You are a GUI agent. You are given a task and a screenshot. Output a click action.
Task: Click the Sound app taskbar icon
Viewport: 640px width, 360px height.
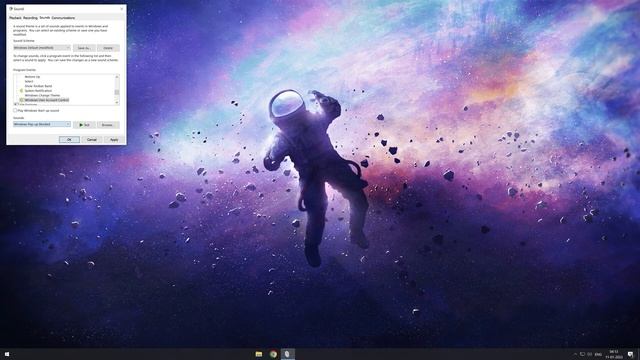[287, 354]
